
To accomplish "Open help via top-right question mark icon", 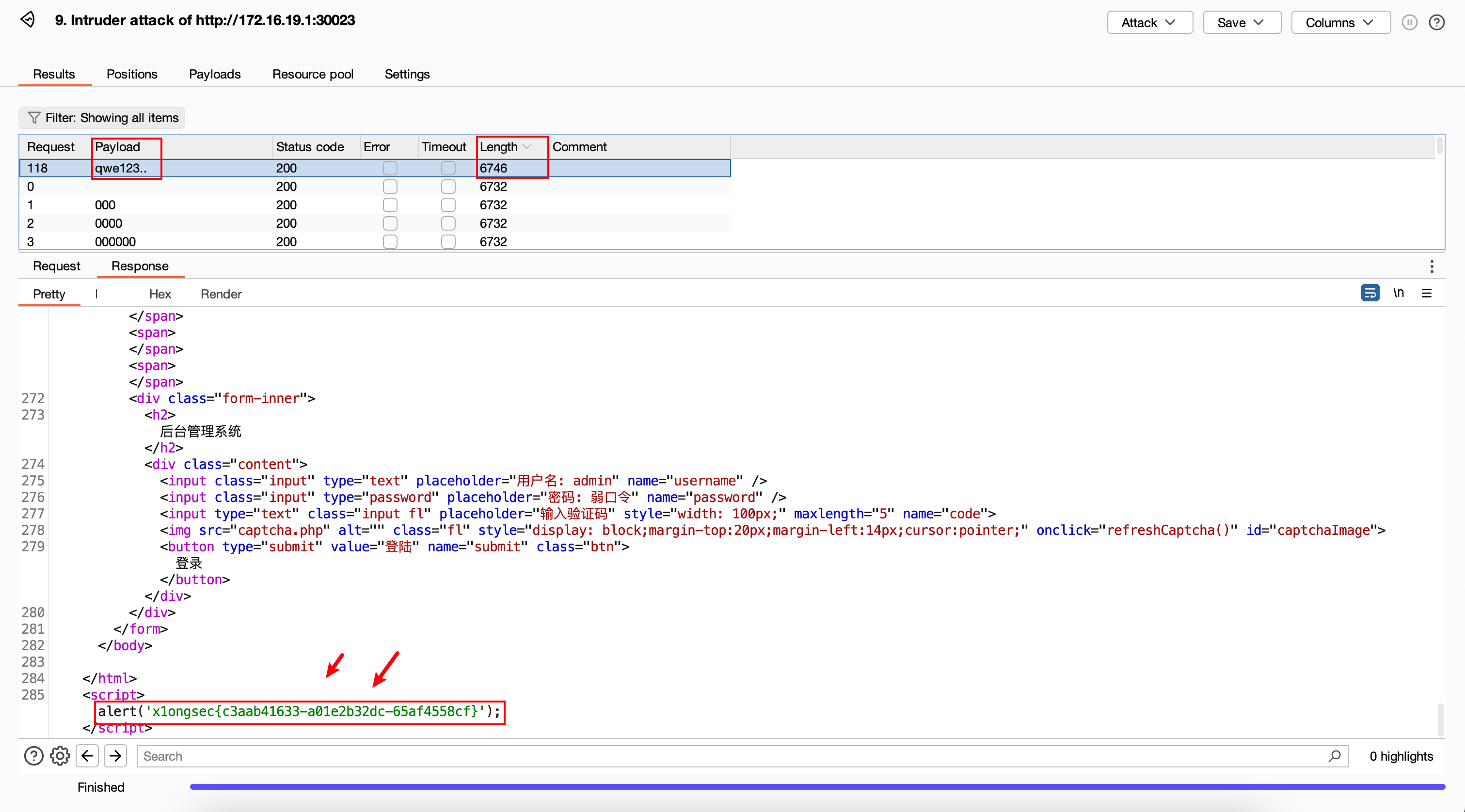I will click(1436, 22).
